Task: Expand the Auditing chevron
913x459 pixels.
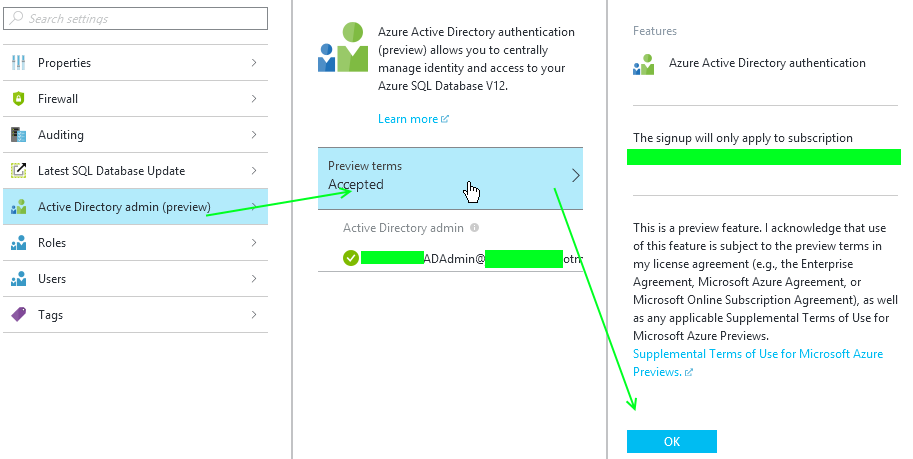Action: click(254, 135)
